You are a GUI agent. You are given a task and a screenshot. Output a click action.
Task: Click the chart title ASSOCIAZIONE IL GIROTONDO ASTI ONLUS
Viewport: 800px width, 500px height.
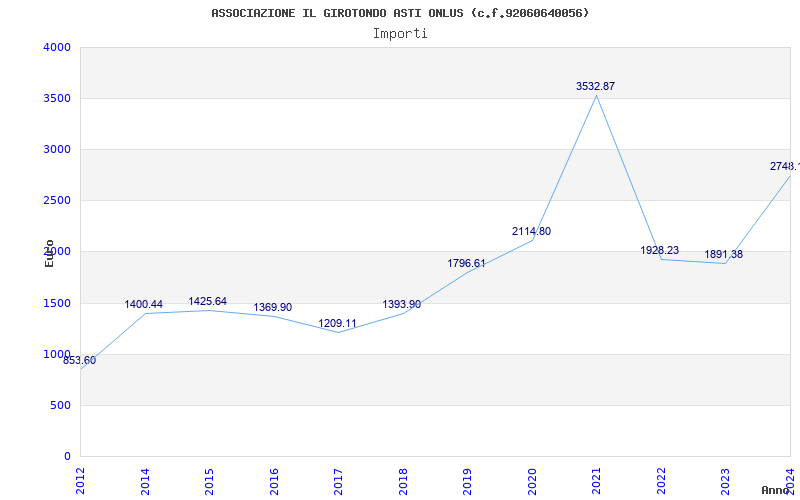tap(400, 13)
